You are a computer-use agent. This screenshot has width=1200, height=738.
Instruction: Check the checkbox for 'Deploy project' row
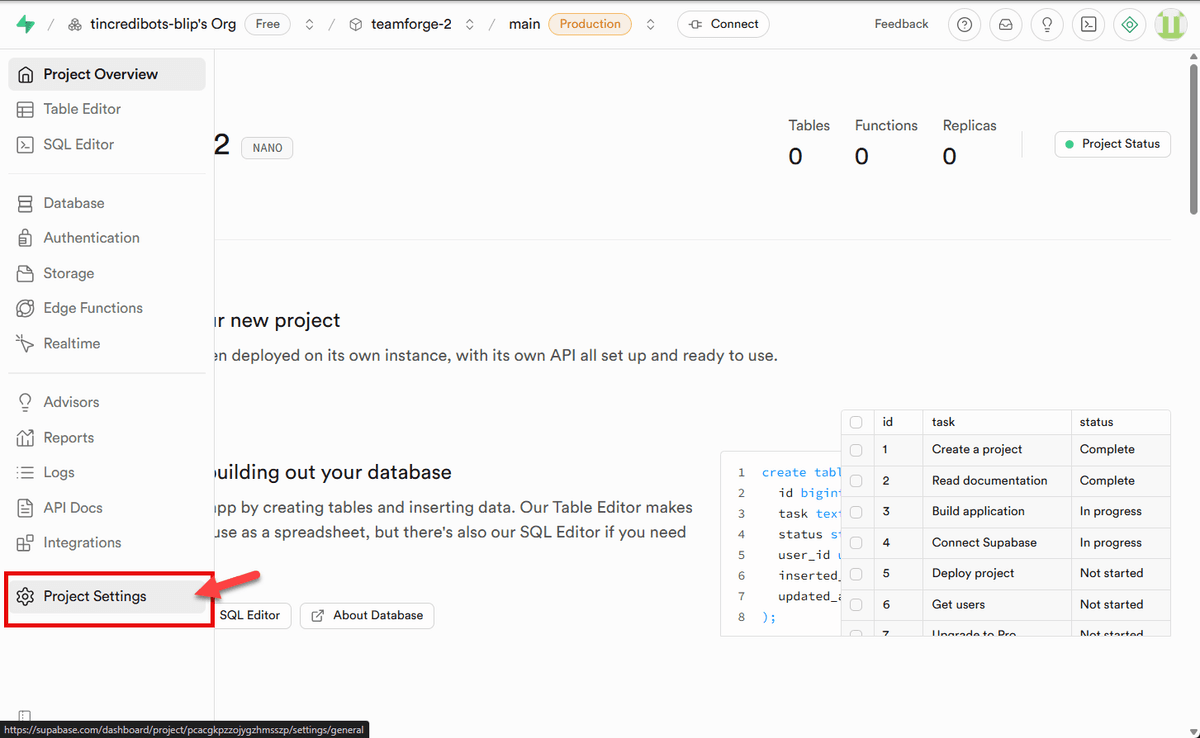coord(857,573)
